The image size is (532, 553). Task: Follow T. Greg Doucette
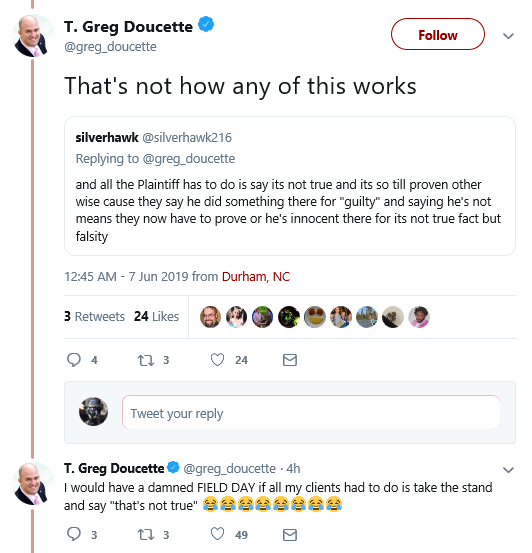(x=438, y=35)
